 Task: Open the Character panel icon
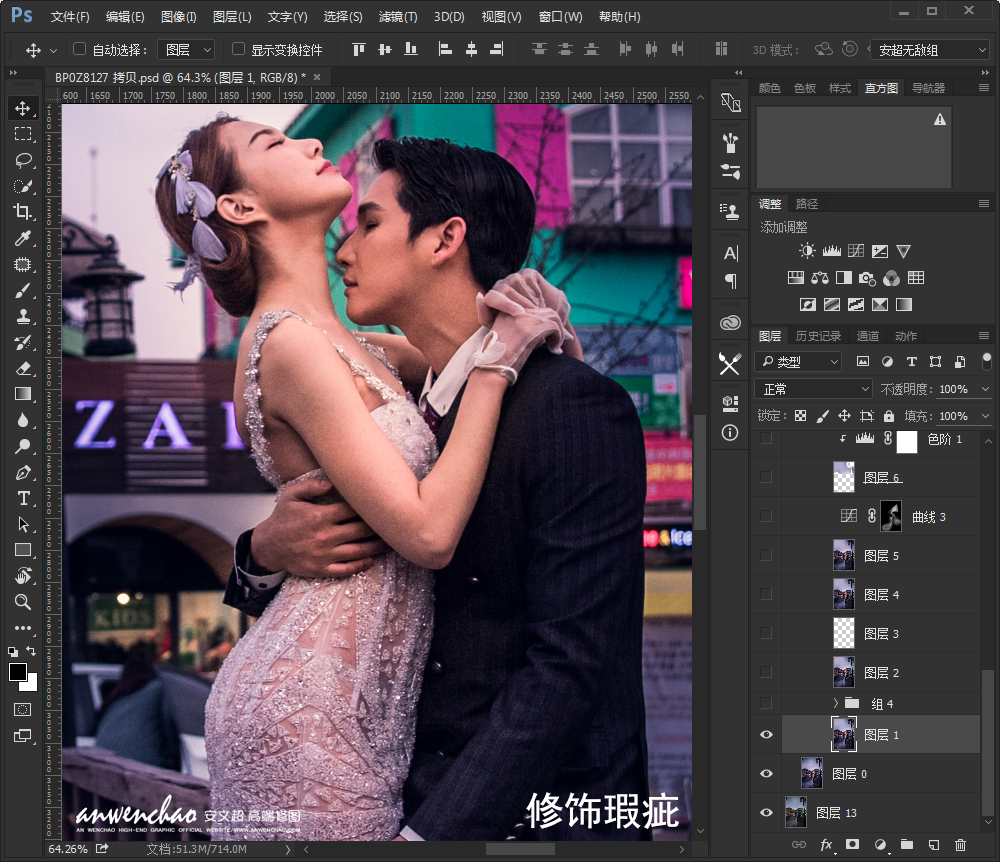(730, 253)
